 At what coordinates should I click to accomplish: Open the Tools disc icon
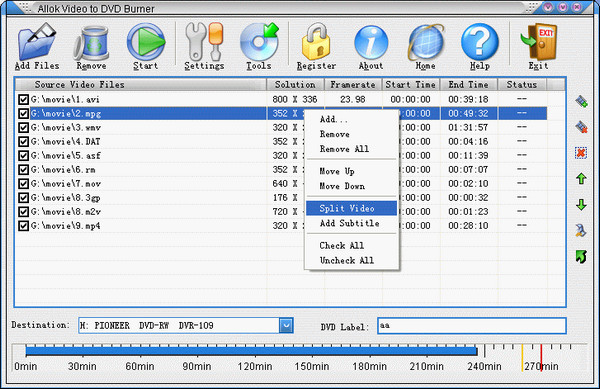[x=259, y=42]
